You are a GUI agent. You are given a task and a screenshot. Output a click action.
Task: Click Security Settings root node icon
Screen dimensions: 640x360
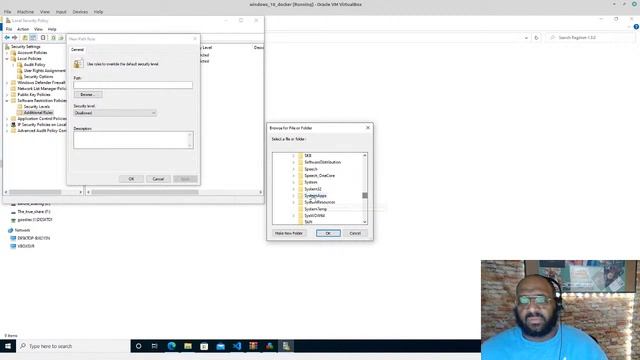pyautogui.click(x=7, y=47)
